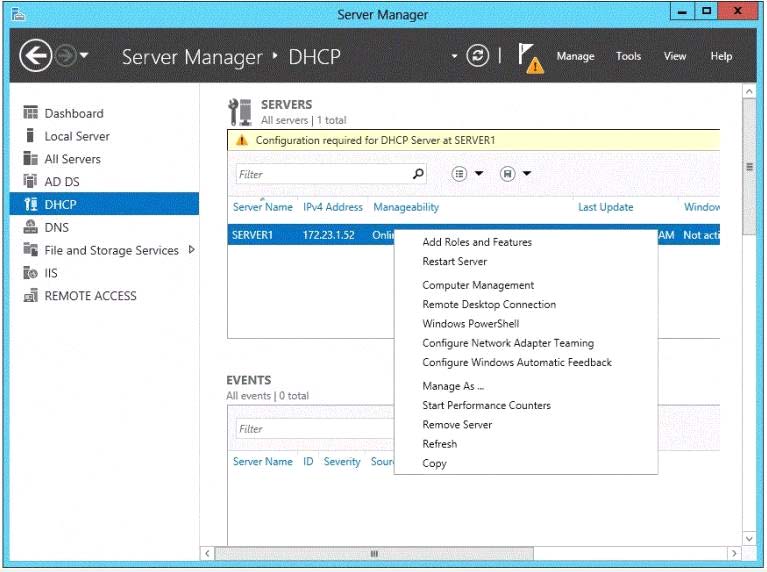This screenshot has width=767, height=572.
Task: Select the Dashboard icon in sidebar
Action: 30,114
